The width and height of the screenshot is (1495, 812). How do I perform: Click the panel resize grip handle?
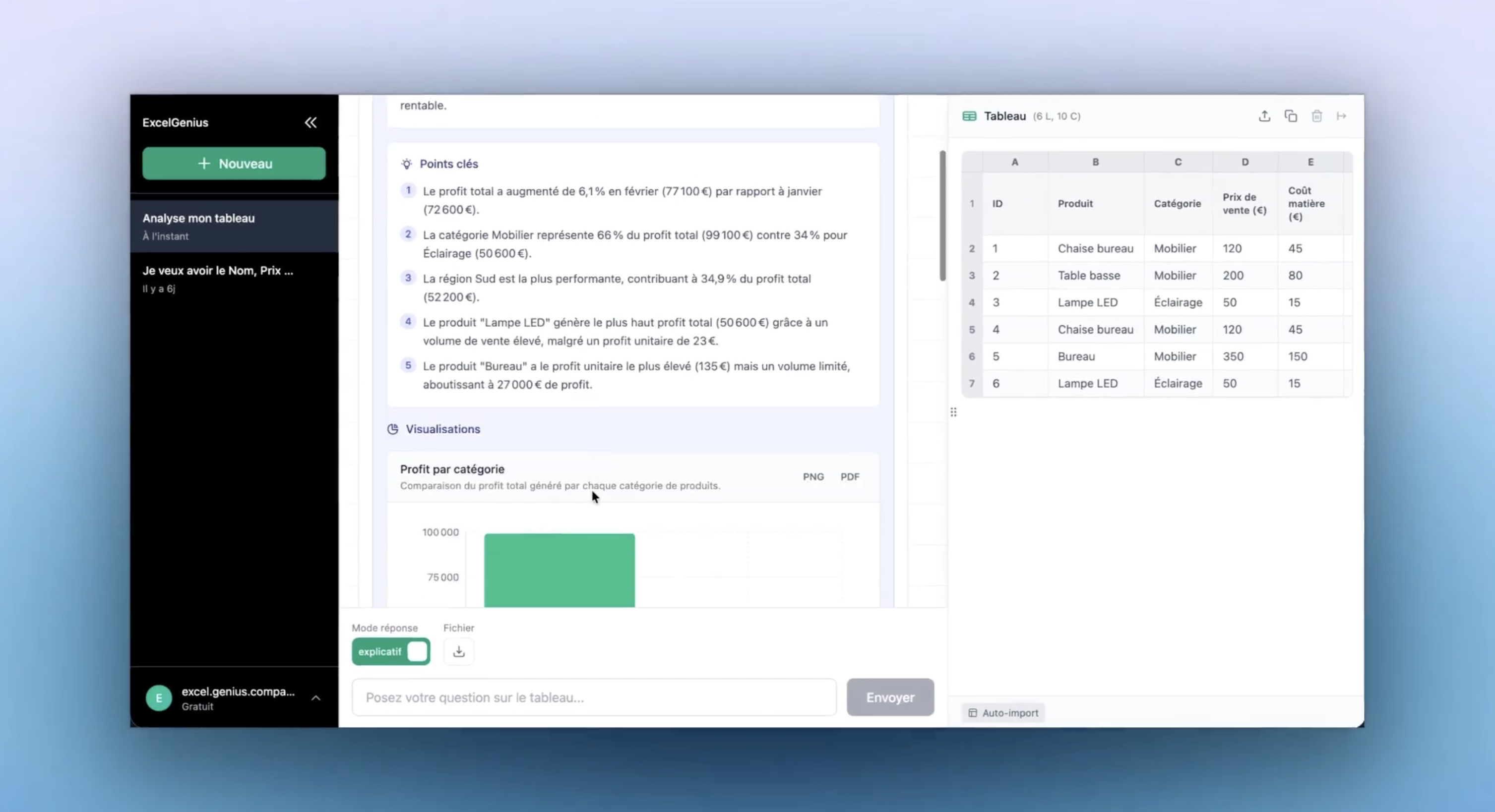(x=953, y=412)
